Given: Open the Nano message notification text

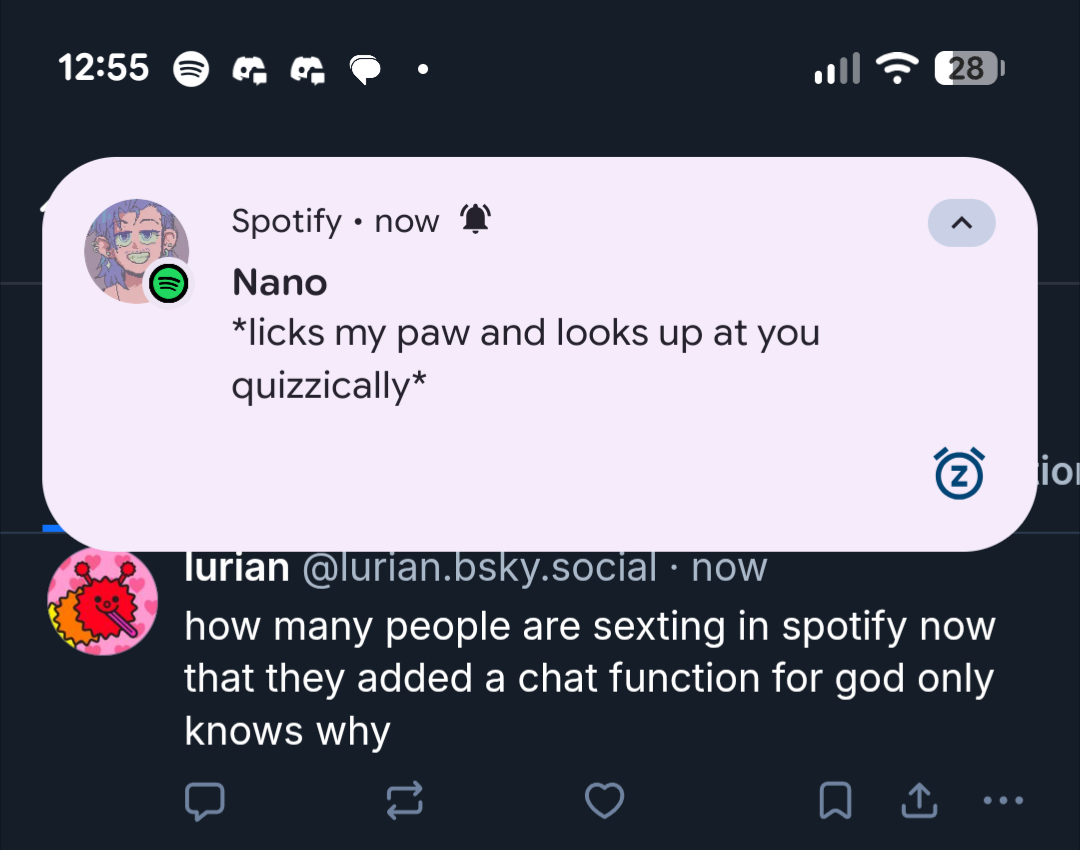Looking at the screenshot, I should [525, 359].
